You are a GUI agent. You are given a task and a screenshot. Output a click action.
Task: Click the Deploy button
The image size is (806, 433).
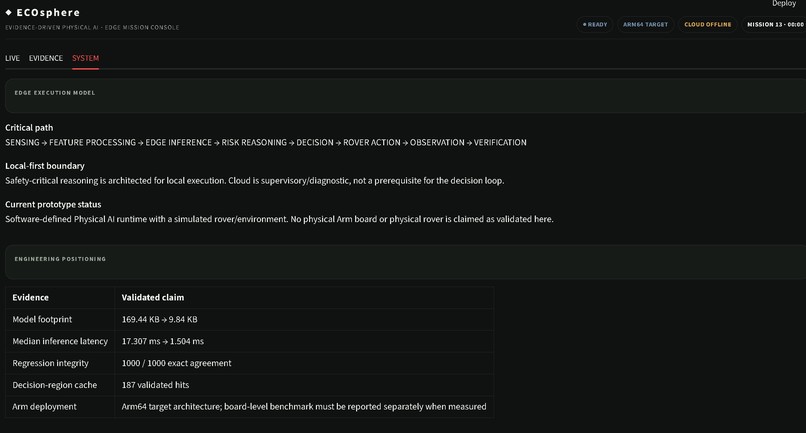click(783, 4)
